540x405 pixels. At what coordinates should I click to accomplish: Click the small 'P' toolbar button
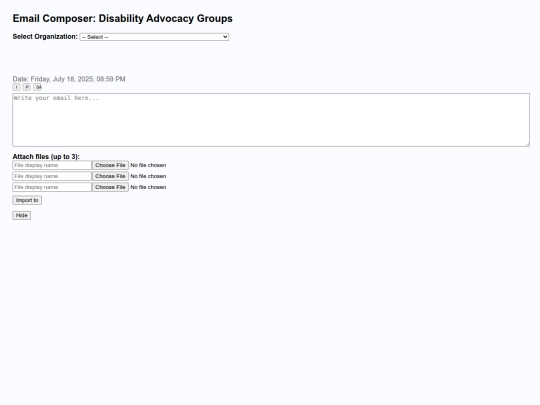(27, 87)
